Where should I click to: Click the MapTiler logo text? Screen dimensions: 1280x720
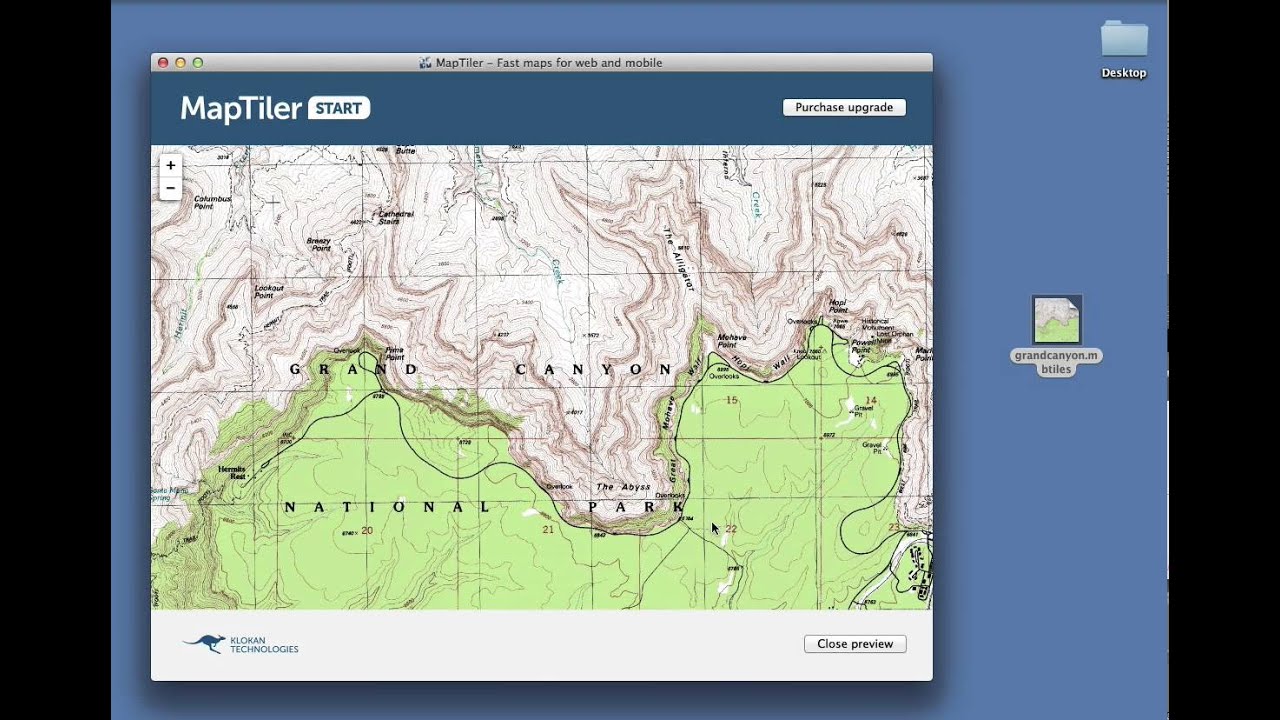[241, 108]
